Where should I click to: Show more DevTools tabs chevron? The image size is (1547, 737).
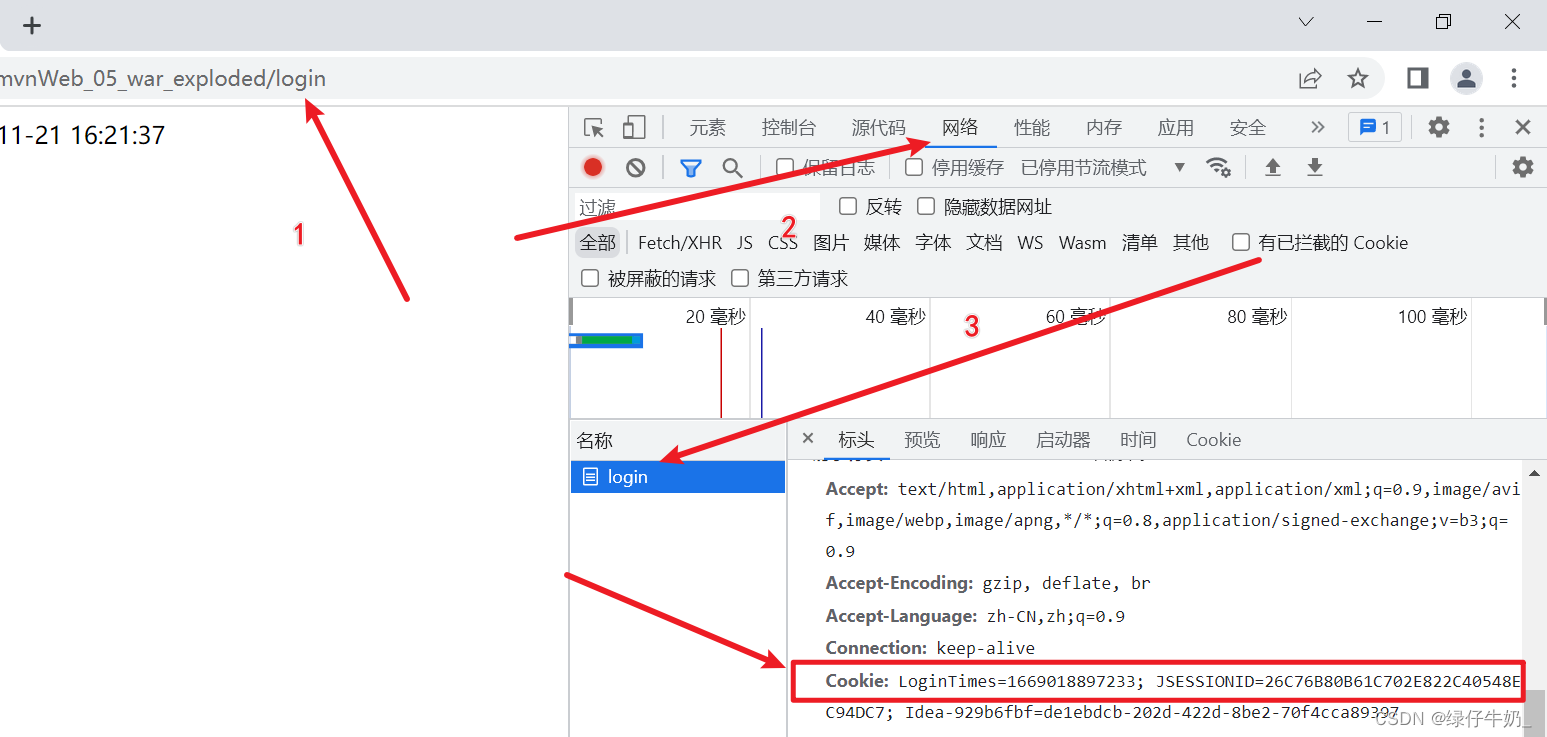[1317, 127]
